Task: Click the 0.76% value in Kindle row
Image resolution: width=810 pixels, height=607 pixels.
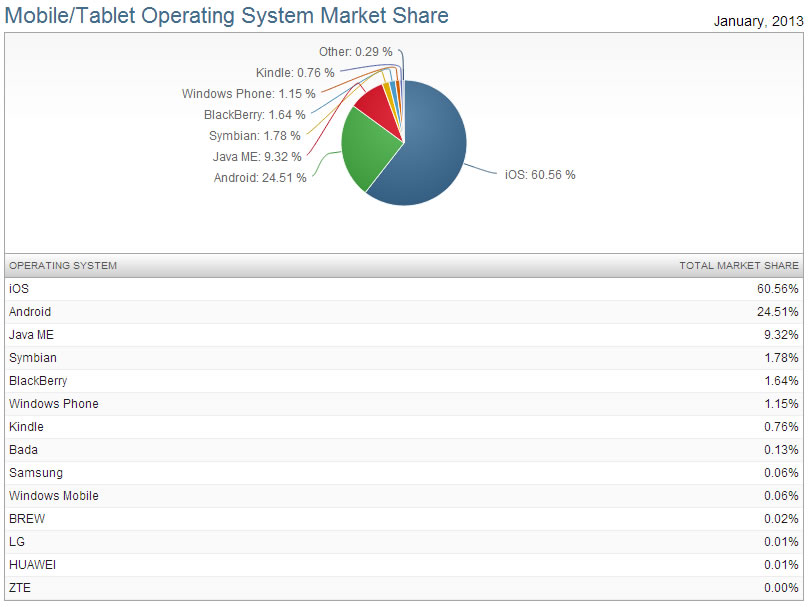Action: tap(781, 427)
